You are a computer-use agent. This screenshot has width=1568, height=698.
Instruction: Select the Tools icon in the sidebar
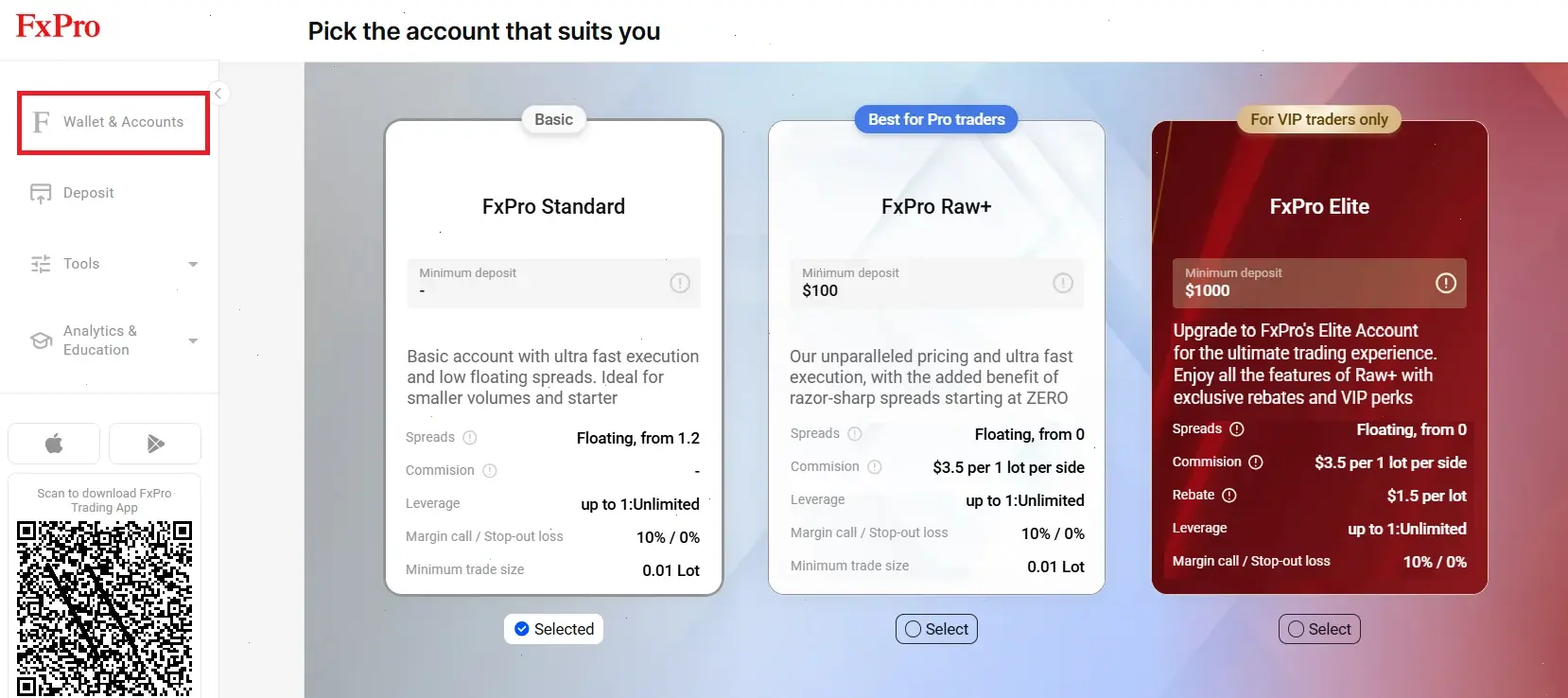[x=41, y=264]
